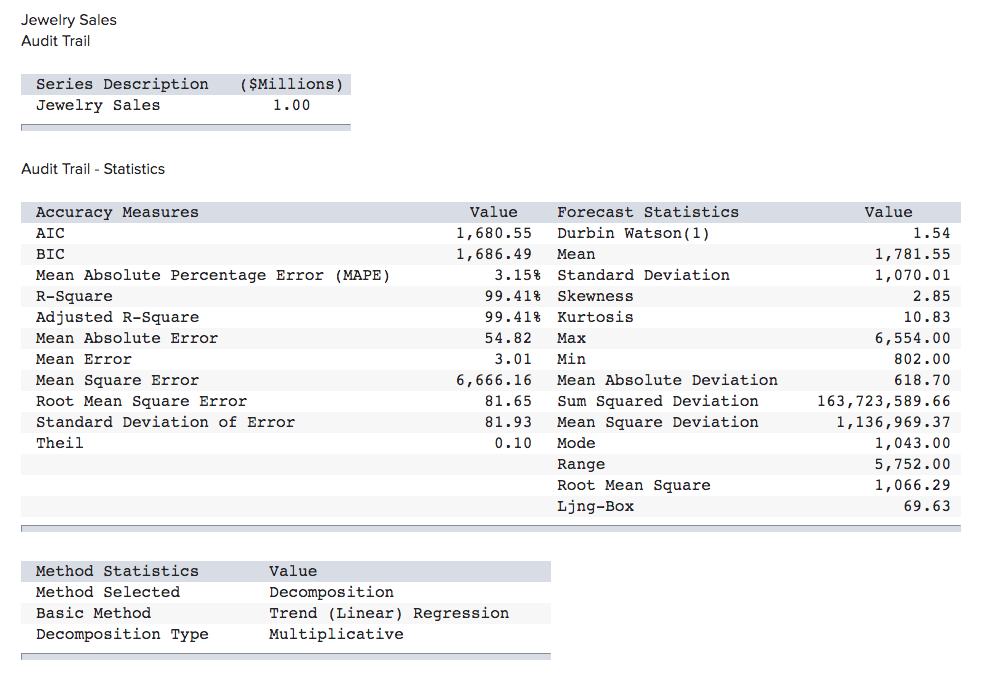Image resolution: width=997 pixels, height=684 pixels.
Task: Select the 'Durbin Watson(1)' label
Action: coord(633,233)
